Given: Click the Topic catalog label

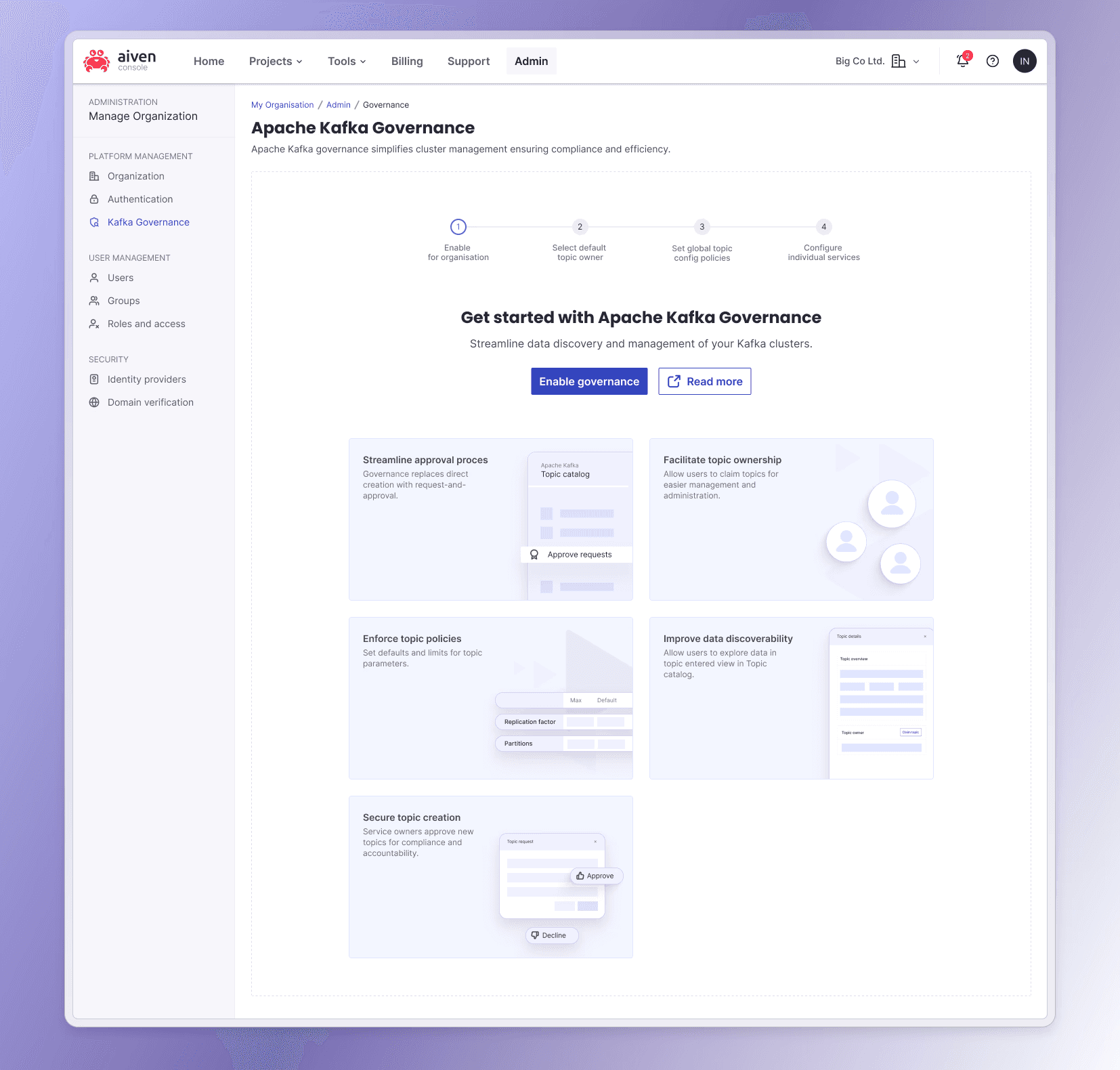Looking at the screenshot, I should click(565, 475).
